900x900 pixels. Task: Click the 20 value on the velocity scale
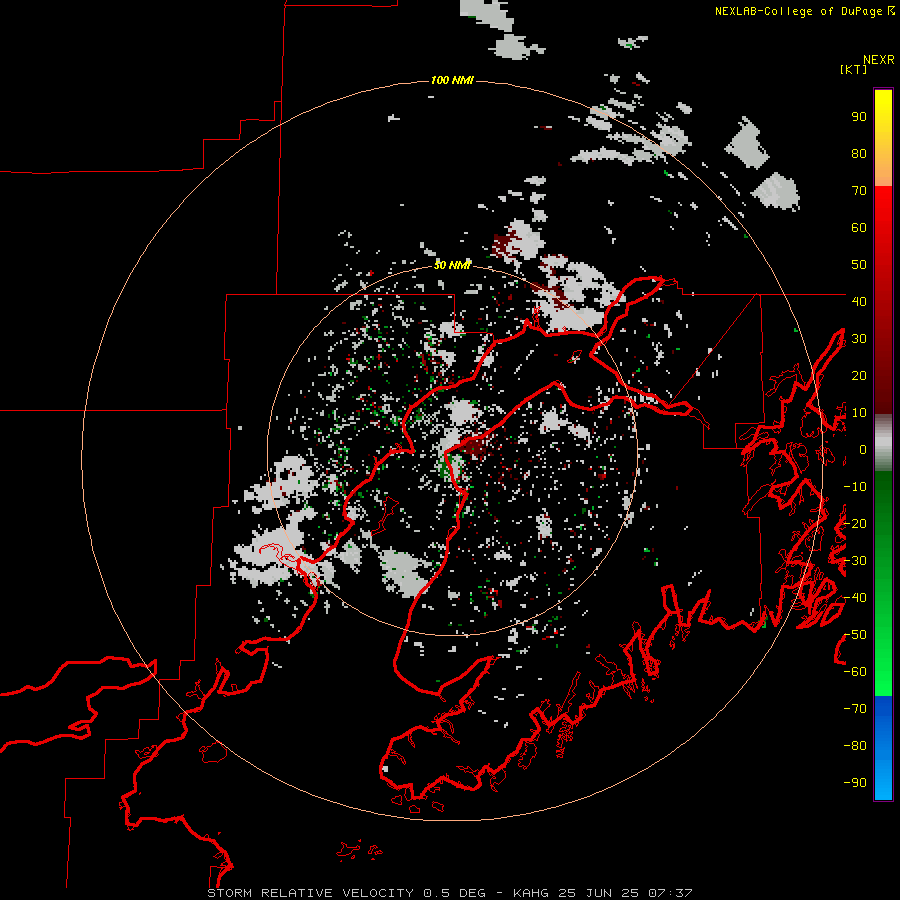pos(859,375)
